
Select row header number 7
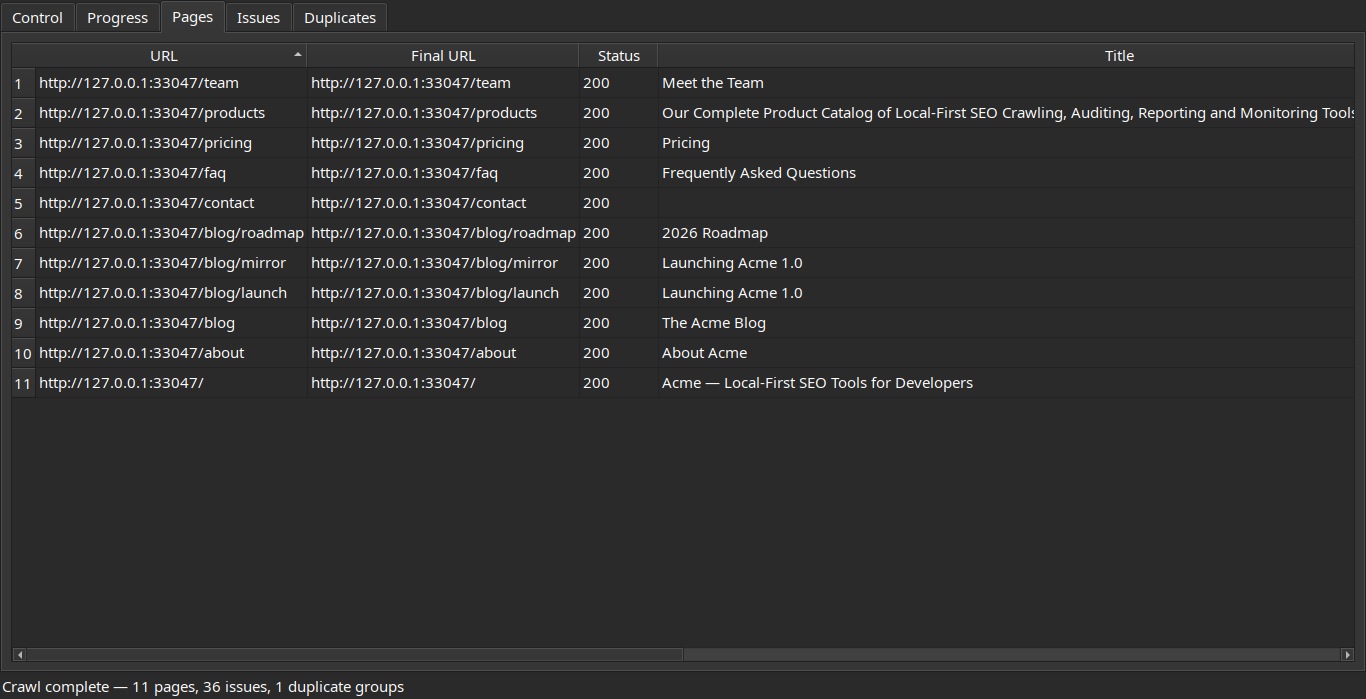point(23,263)
